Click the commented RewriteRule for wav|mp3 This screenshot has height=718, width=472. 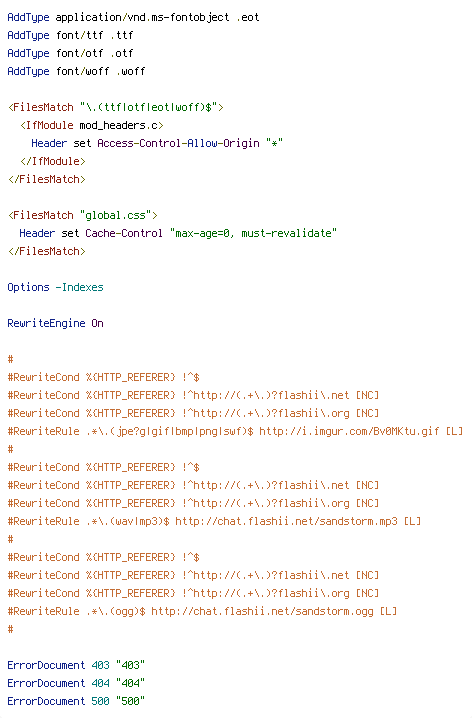point(214,521)
